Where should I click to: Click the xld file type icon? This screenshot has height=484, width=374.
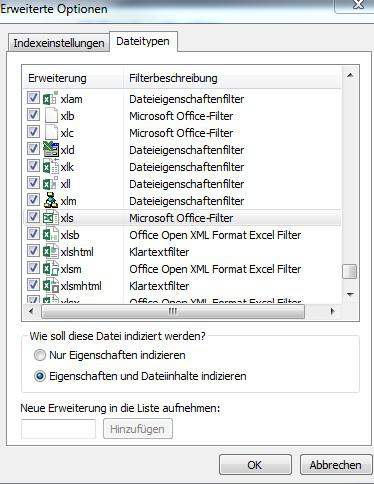[51, 150]
